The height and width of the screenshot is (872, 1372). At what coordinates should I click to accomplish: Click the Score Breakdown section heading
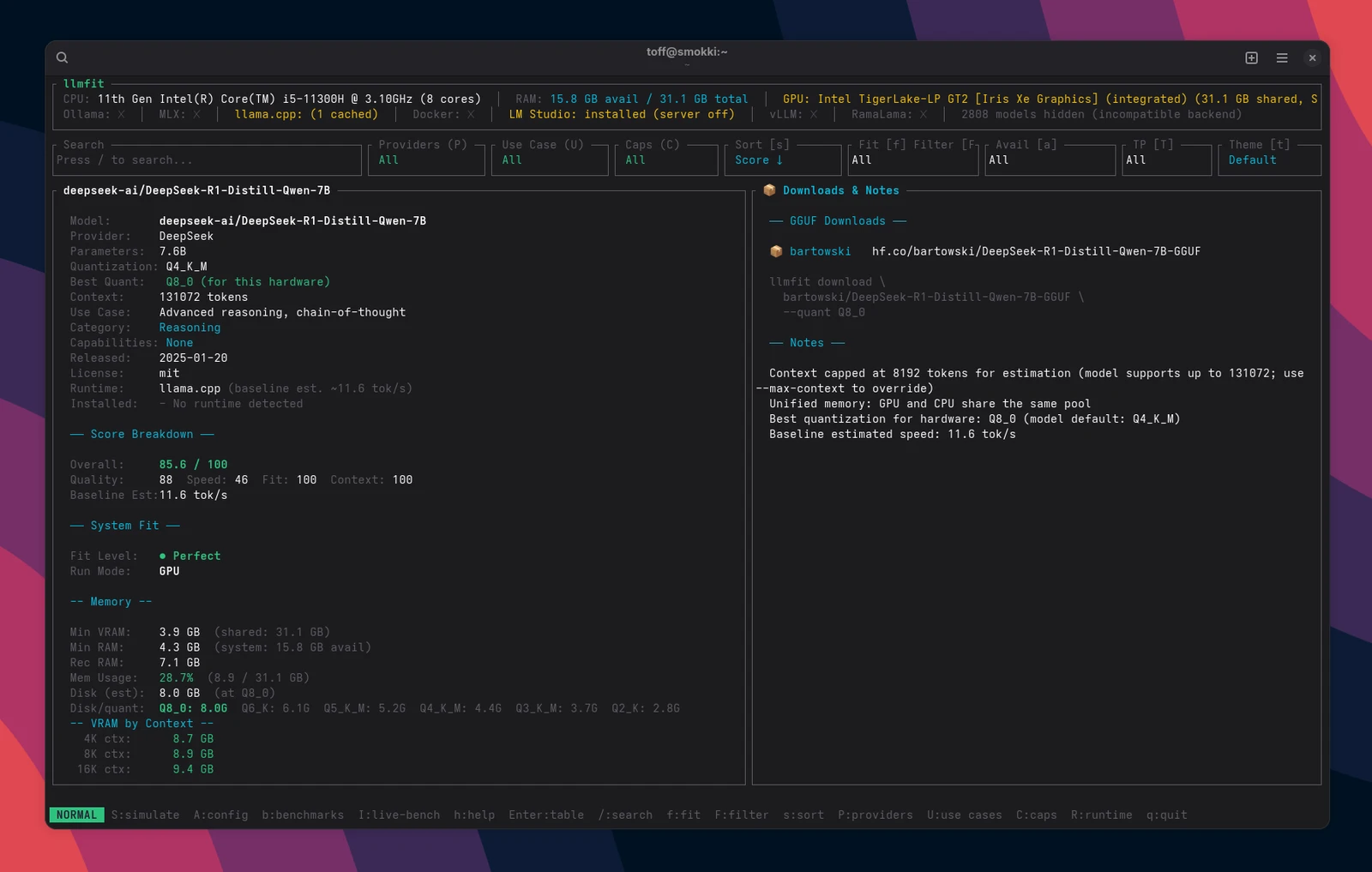point(141,434)
